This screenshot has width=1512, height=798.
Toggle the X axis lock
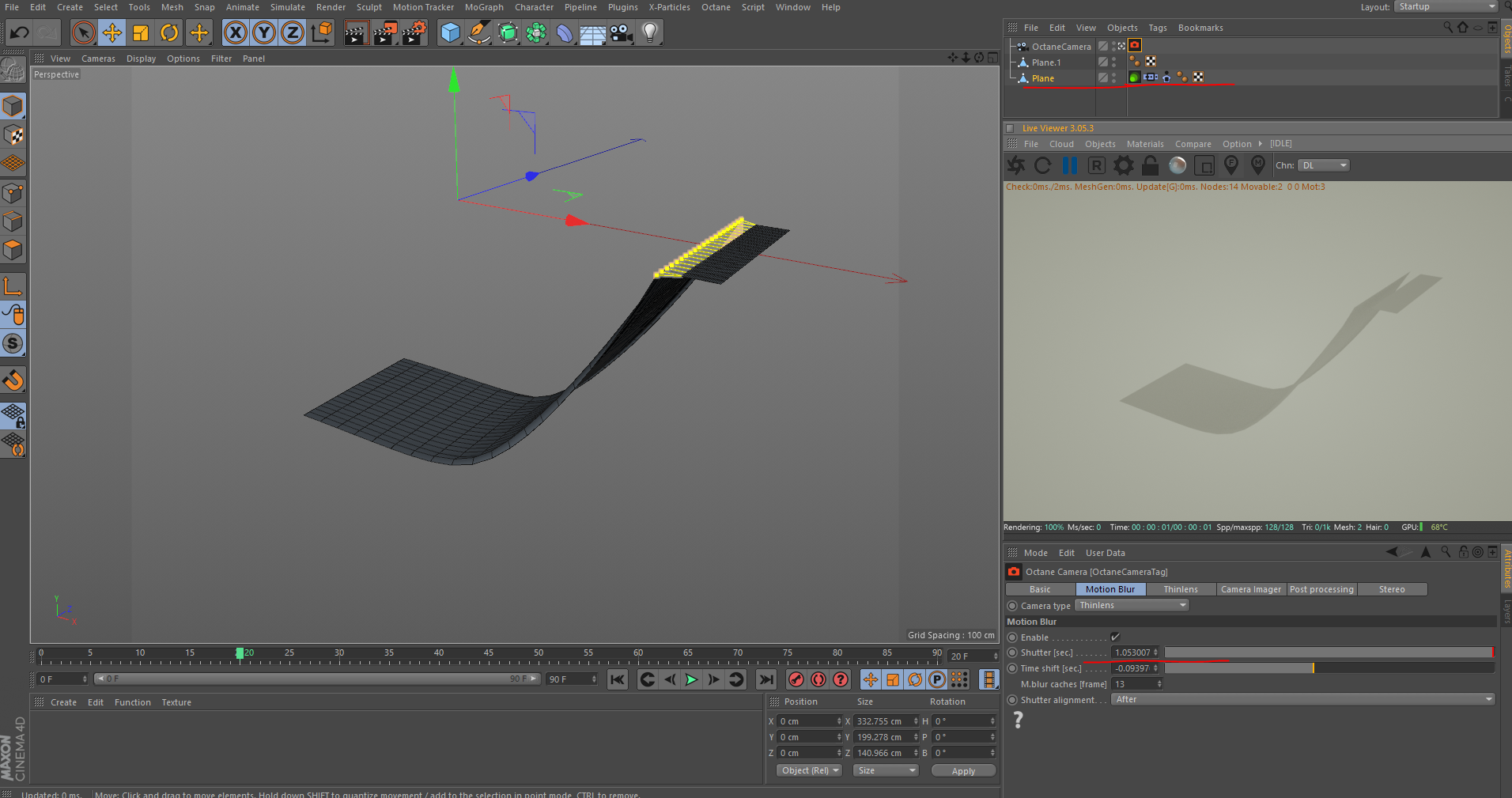[235, 32]
